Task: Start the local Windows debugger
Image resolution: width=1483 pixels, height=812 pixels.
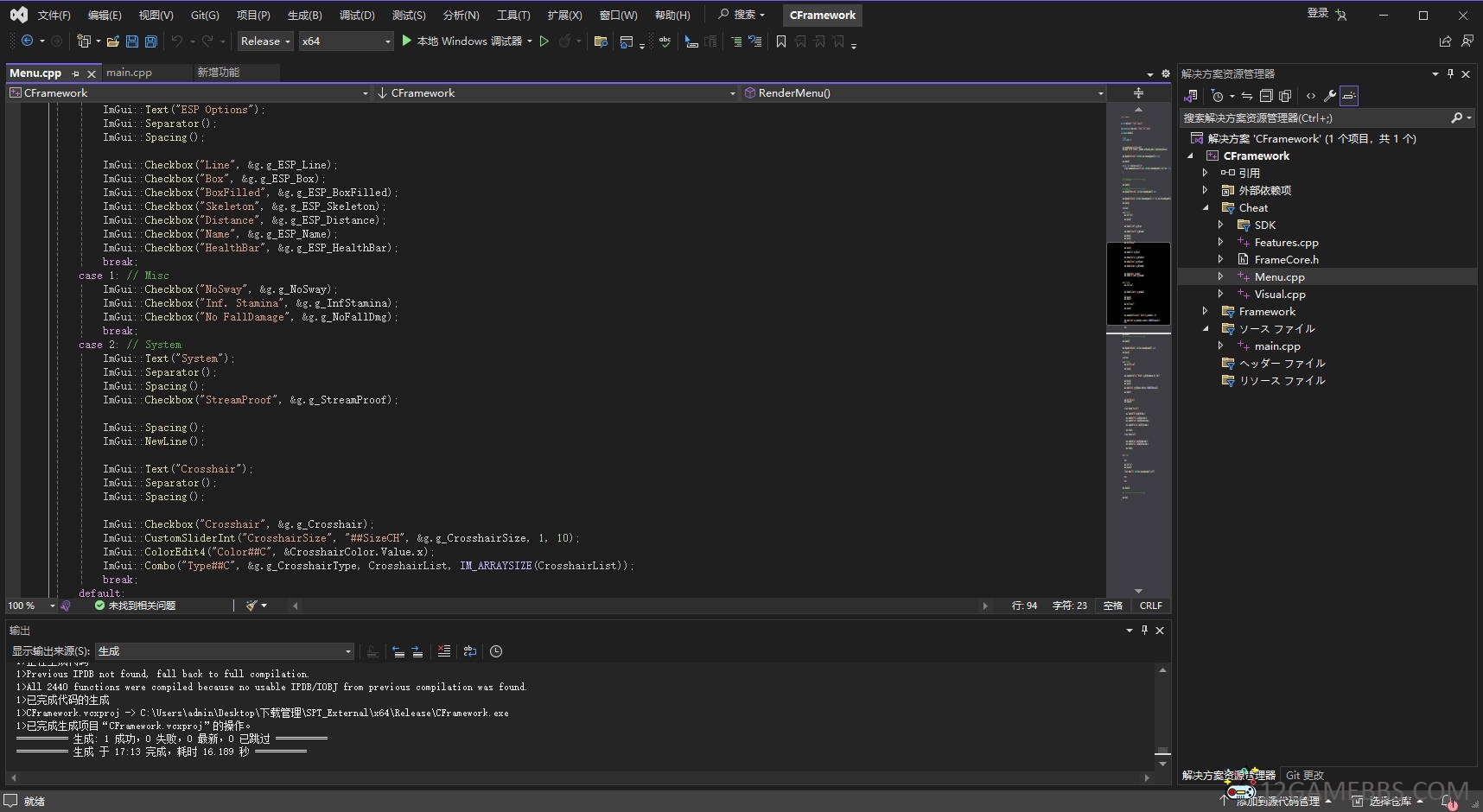Action: (461, 41)
